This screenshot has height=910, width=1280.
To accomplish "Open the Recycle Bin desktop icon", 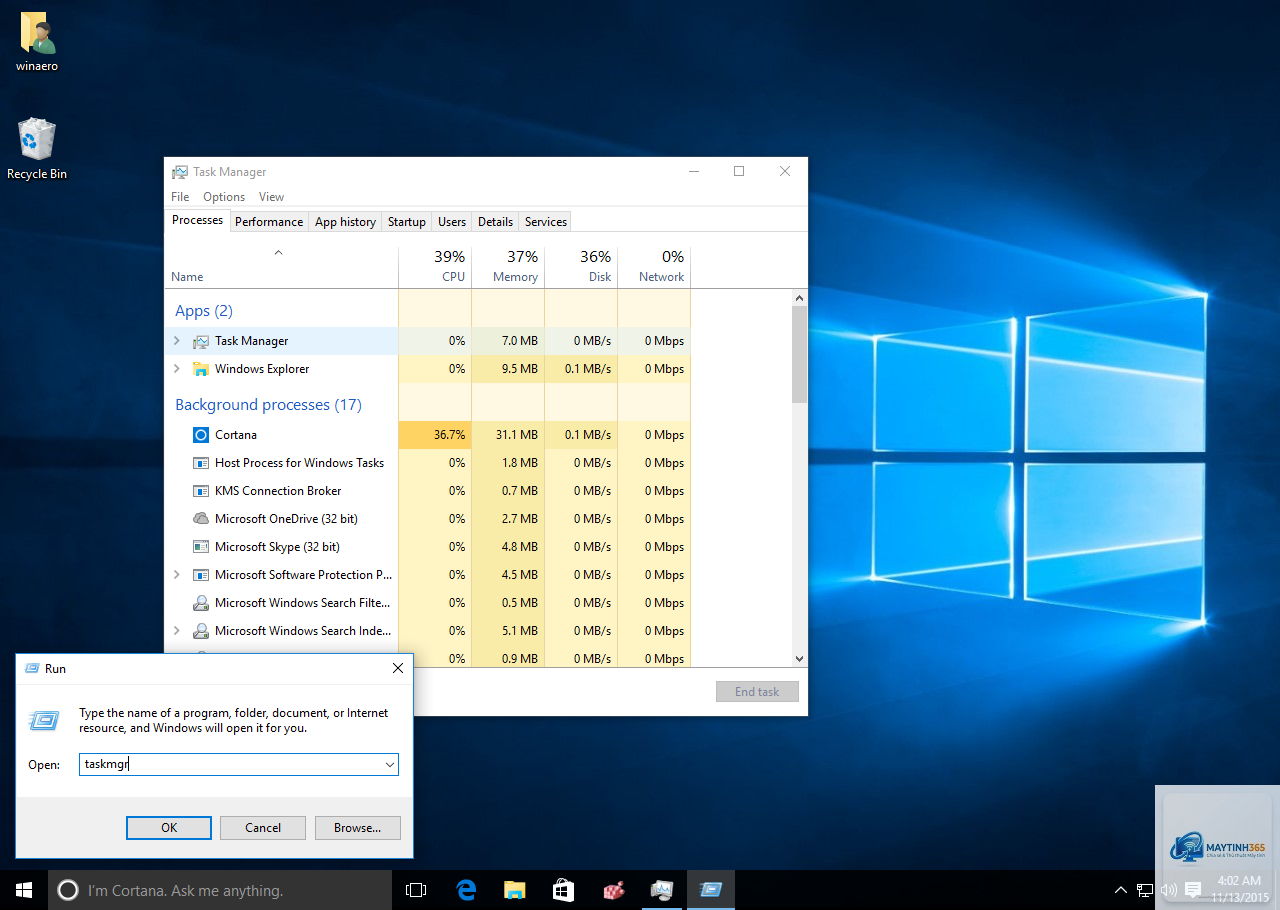I will coord(37,149).
